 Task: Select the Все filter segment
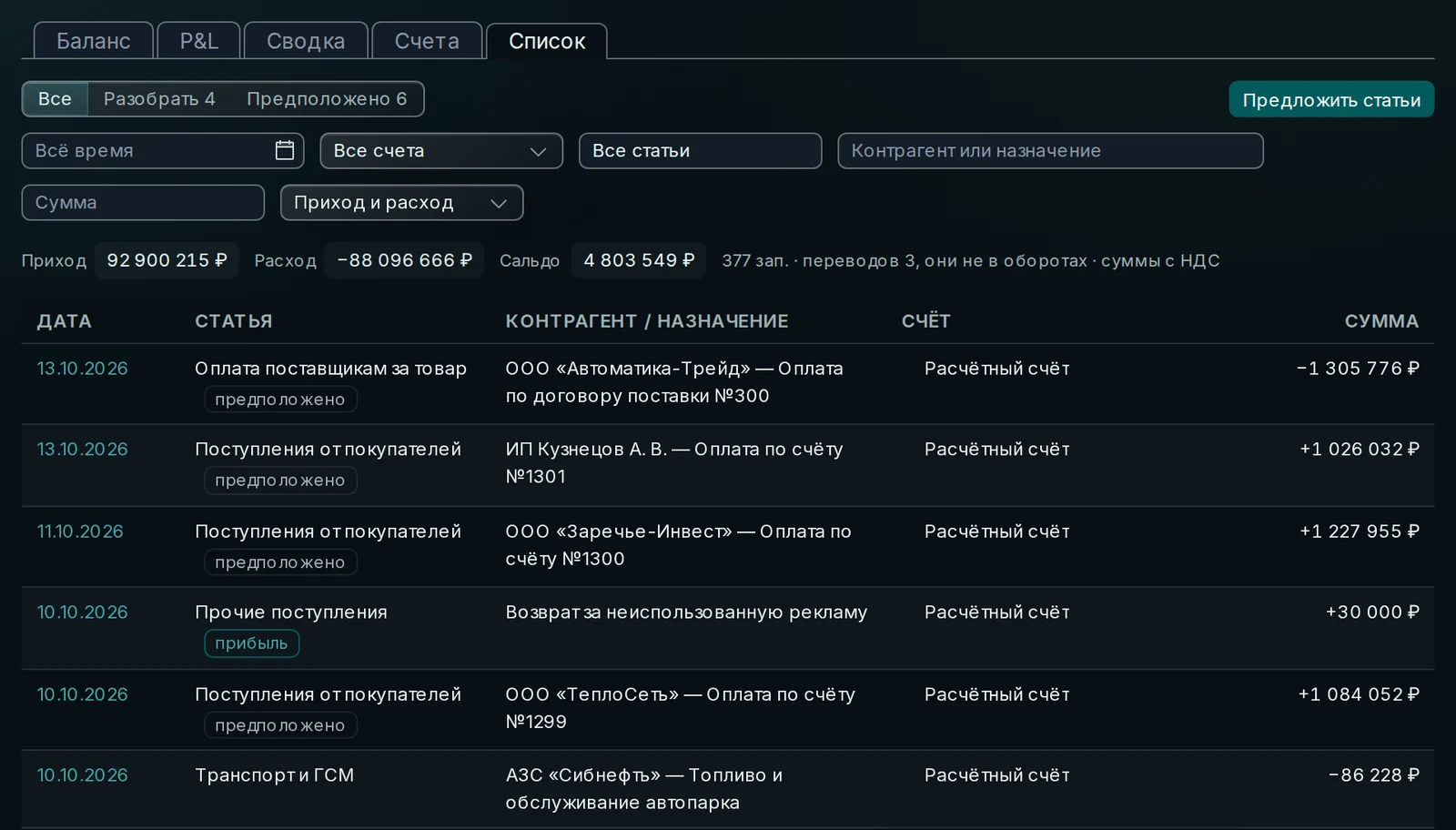pos(55,98)
